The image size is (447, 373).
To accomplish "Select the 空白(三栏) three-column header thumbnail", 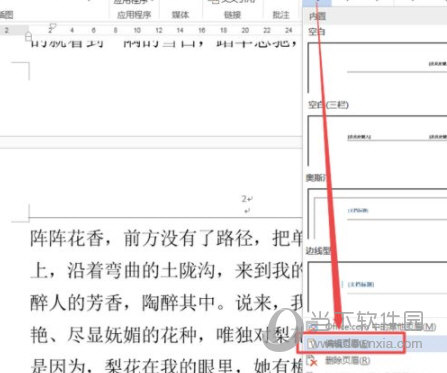I will click(377, 142).
